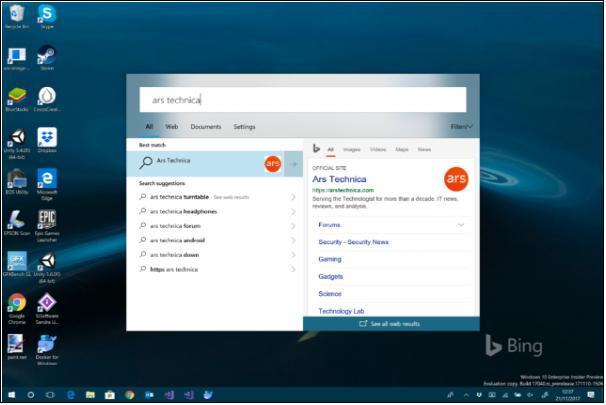Open the Recycle Bin desktop icon
606x405 pixels.
click(17, 16)
